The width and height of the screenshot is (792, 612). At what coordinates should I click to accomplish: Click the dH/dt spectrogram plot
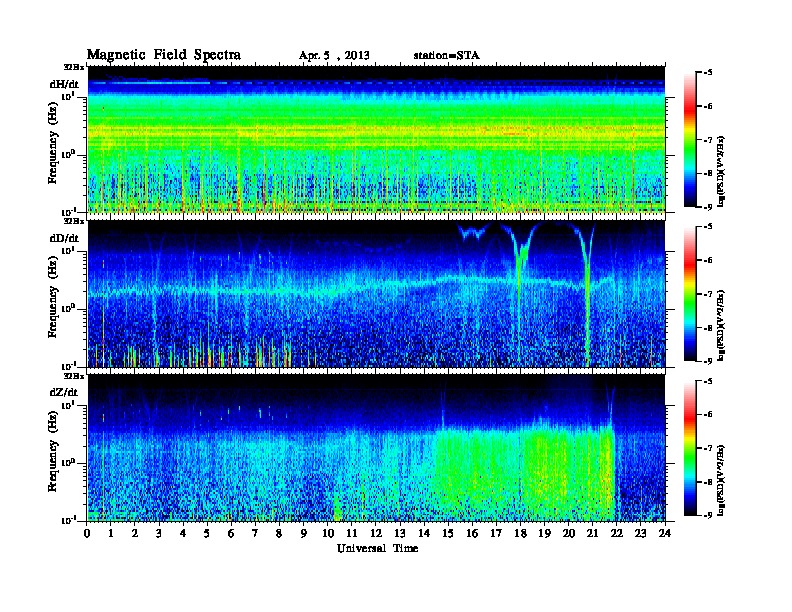pos(376,139)
